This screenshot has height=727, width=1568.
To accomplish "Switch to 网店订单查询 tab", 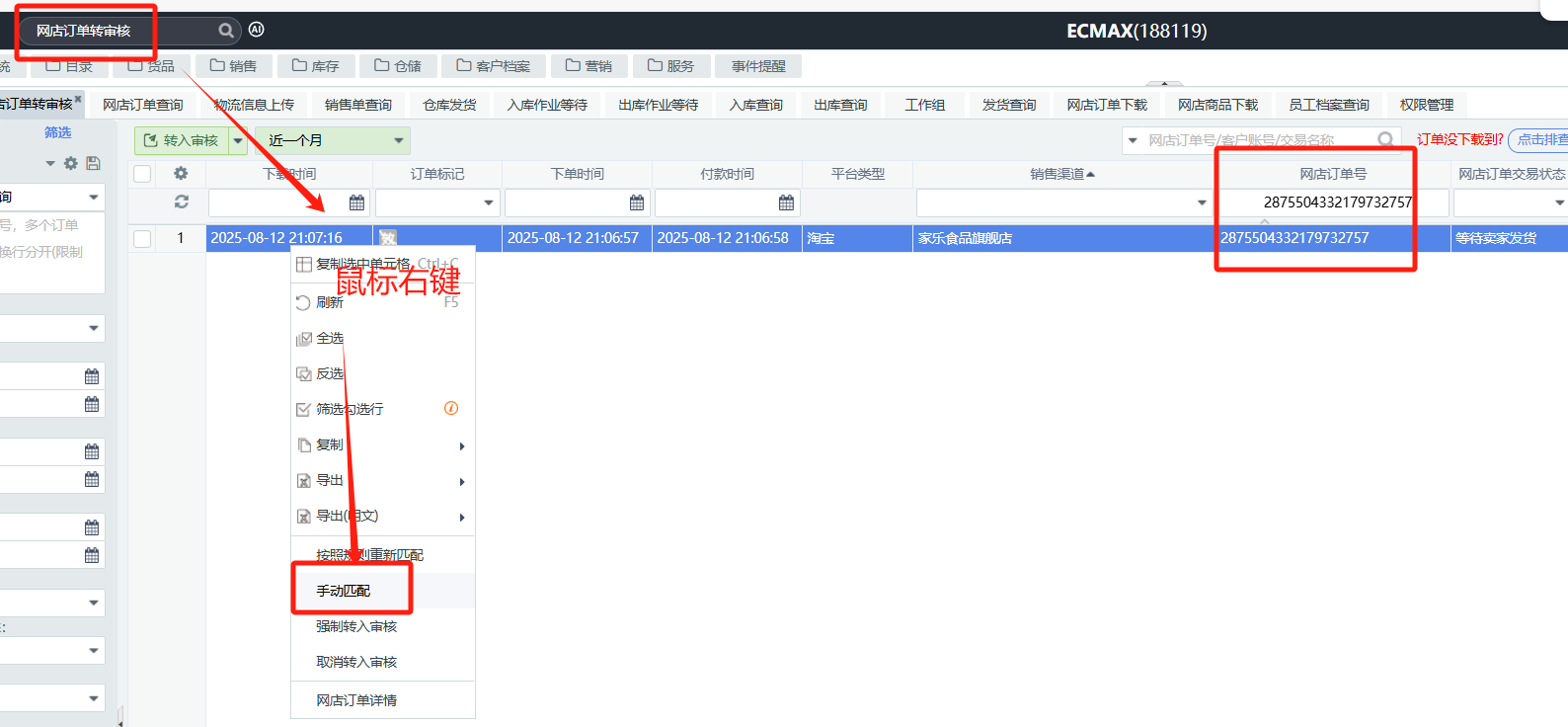I will [143, 105].
